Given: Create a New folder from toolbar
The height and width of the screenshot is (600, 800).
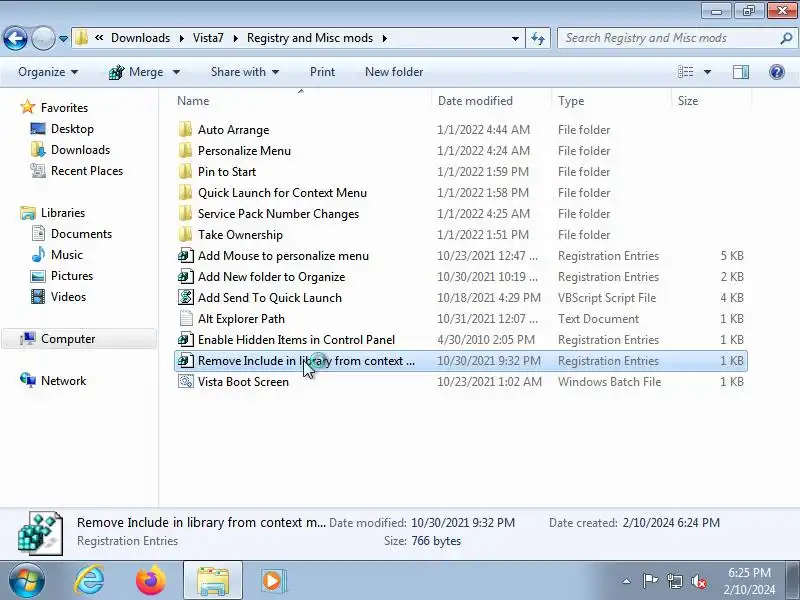Looking at the screenshot, I should [394, 72].
